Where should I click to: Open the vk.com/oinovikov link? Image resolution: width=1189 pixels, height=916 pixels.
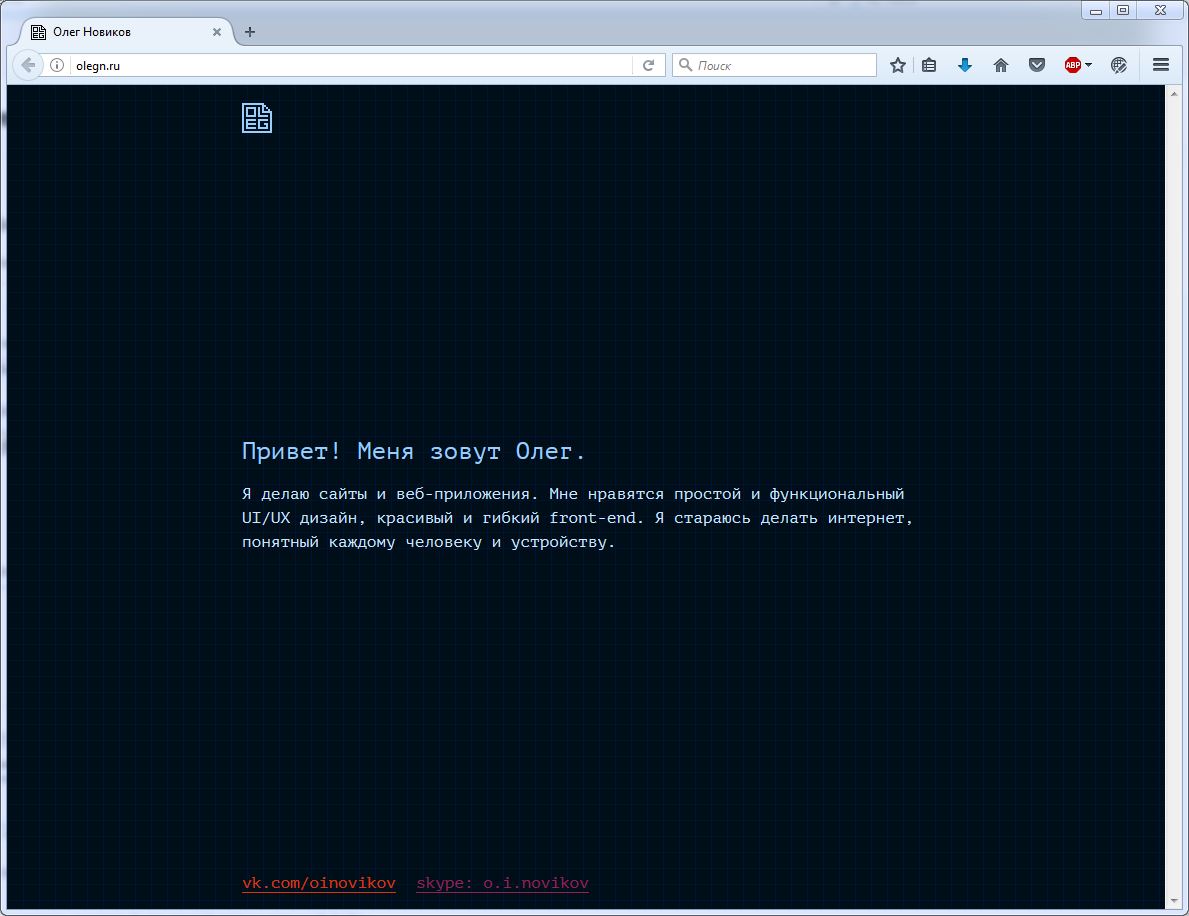tap(318, 883)
